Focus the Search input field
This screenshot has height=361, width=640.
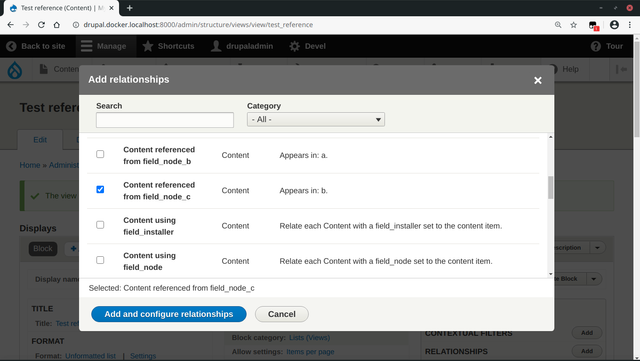tap(165, 120)
